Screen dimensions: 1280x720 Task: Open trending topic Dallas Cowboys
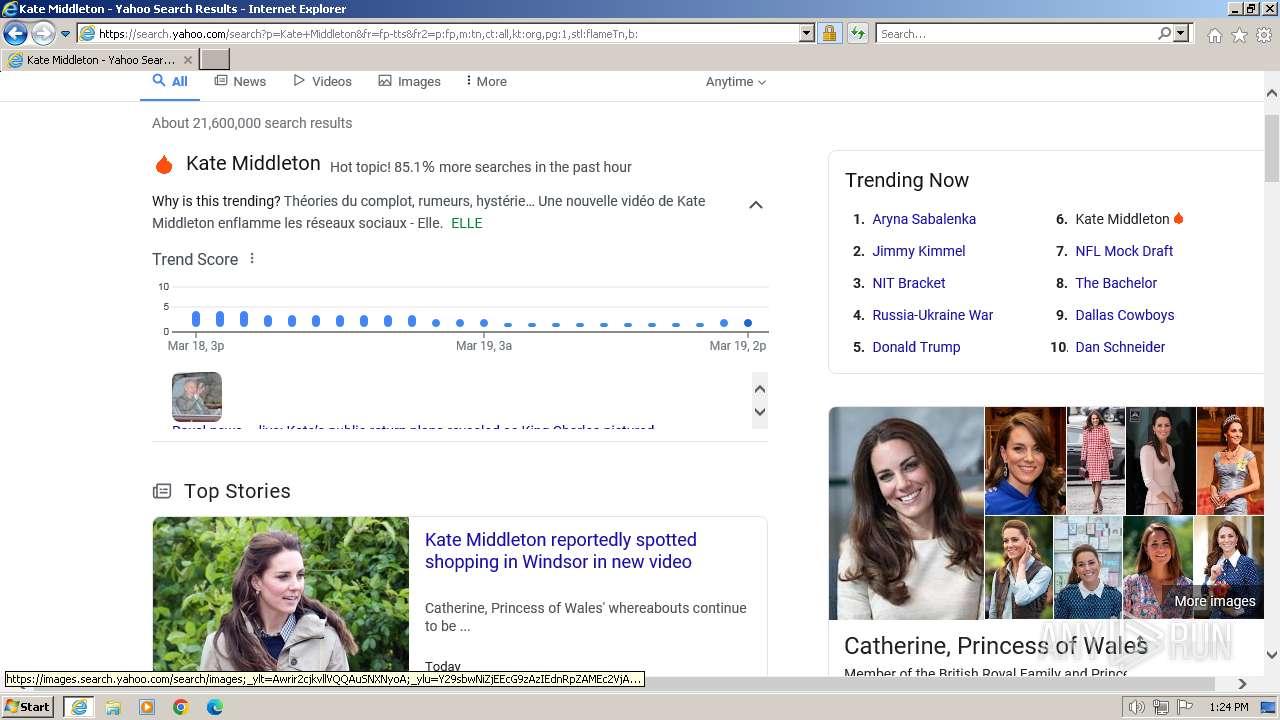[x=1125, y=315]
